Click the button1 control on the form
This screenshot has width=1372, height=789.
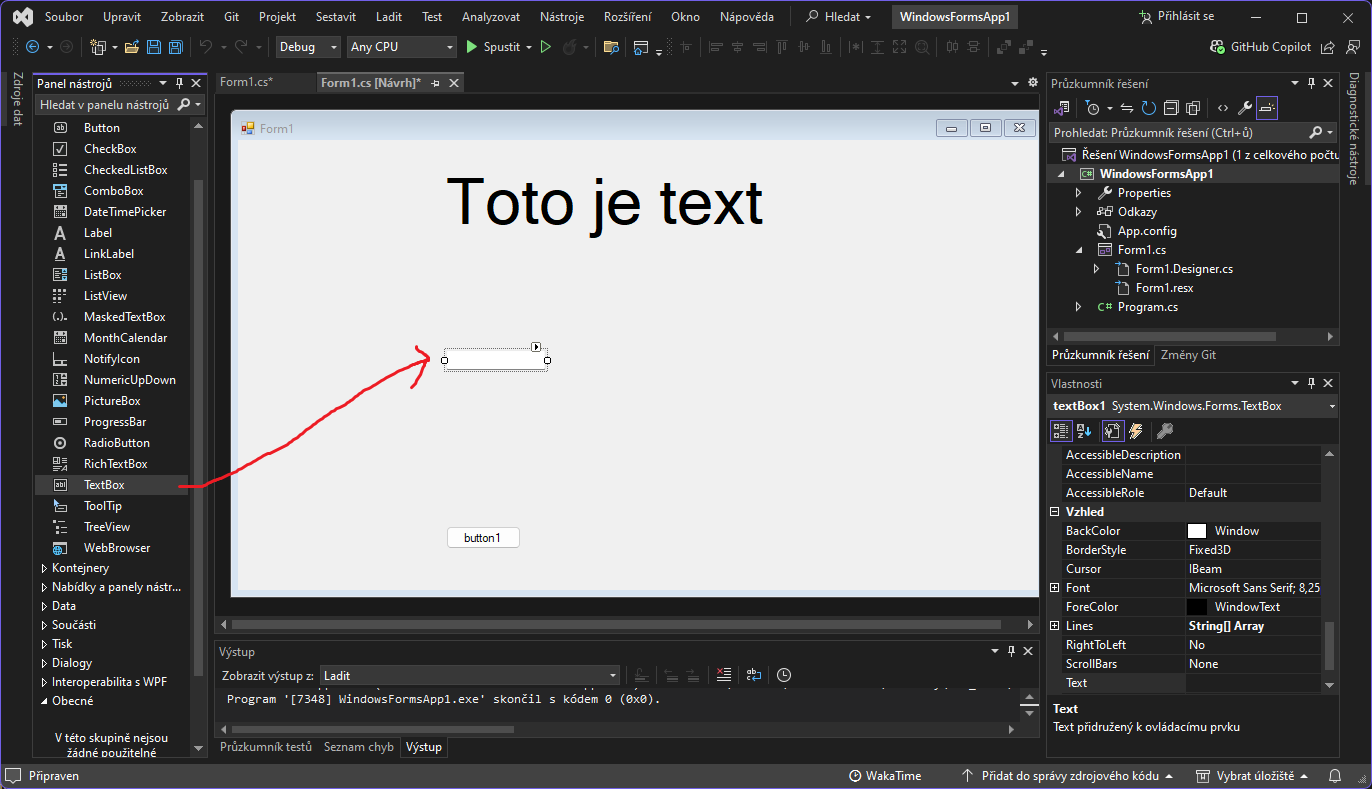coord(482,538)
